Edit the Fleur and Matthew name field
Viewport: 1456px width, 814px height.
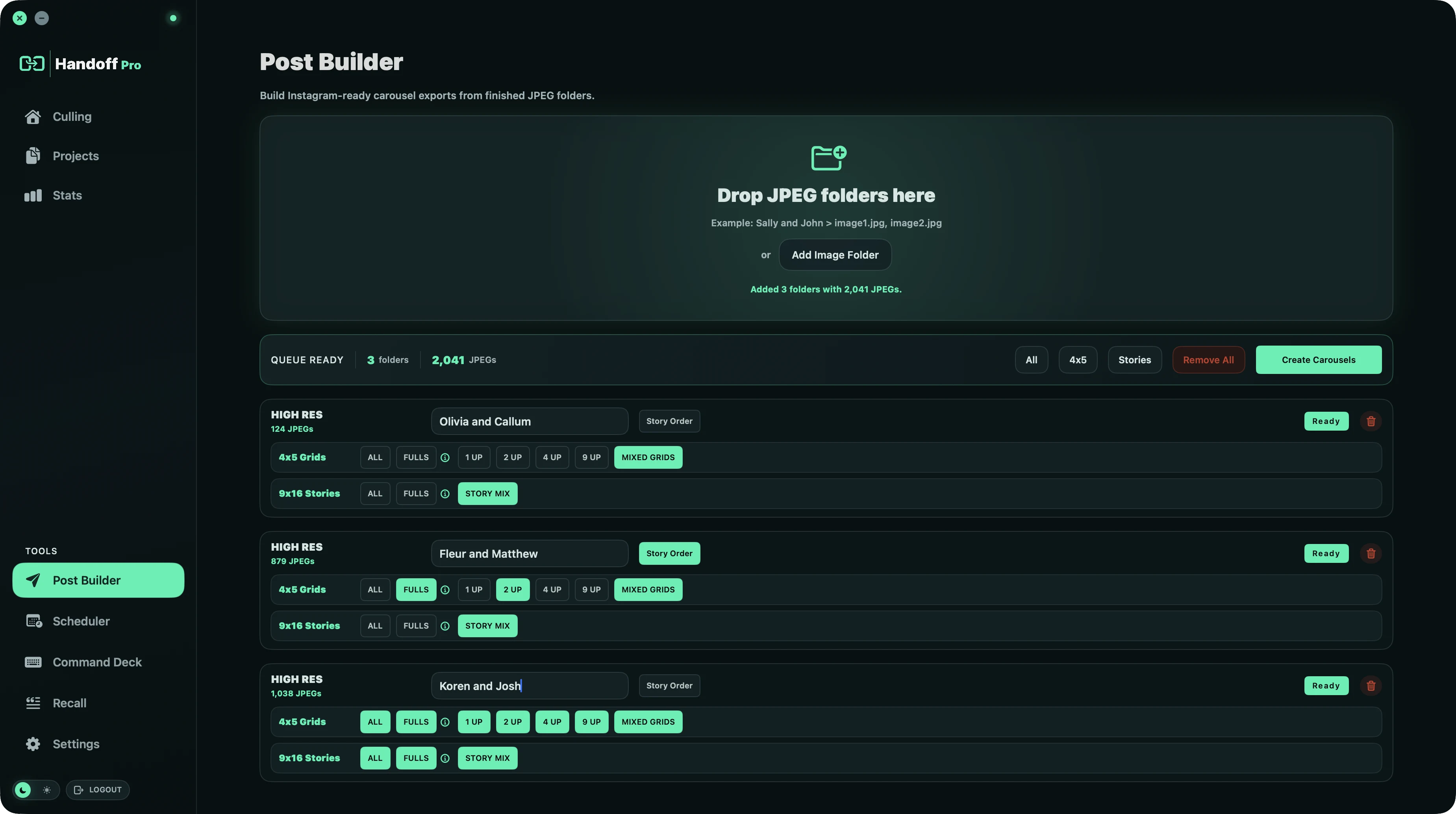point(530,553)
